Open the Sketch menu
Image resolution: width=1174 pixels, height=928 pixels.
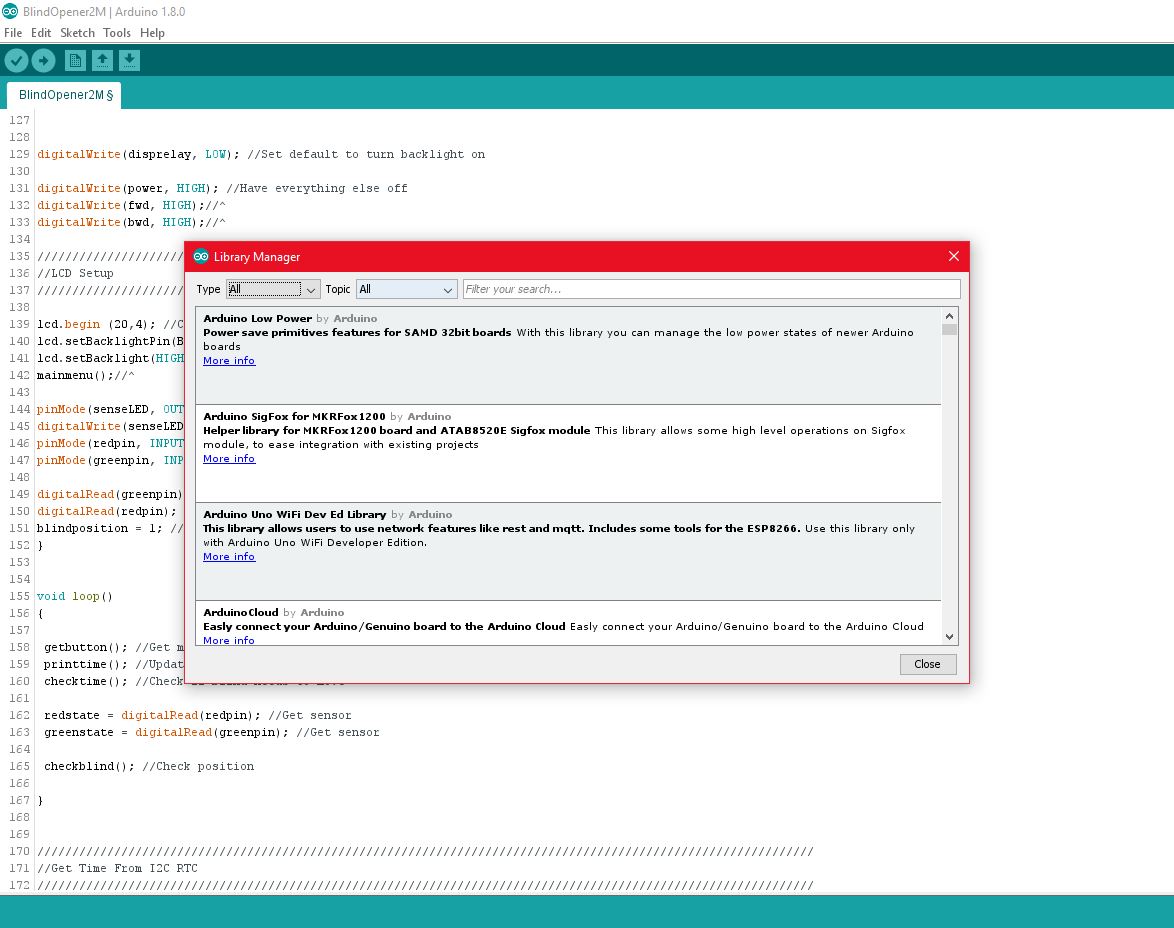point(77,33)
